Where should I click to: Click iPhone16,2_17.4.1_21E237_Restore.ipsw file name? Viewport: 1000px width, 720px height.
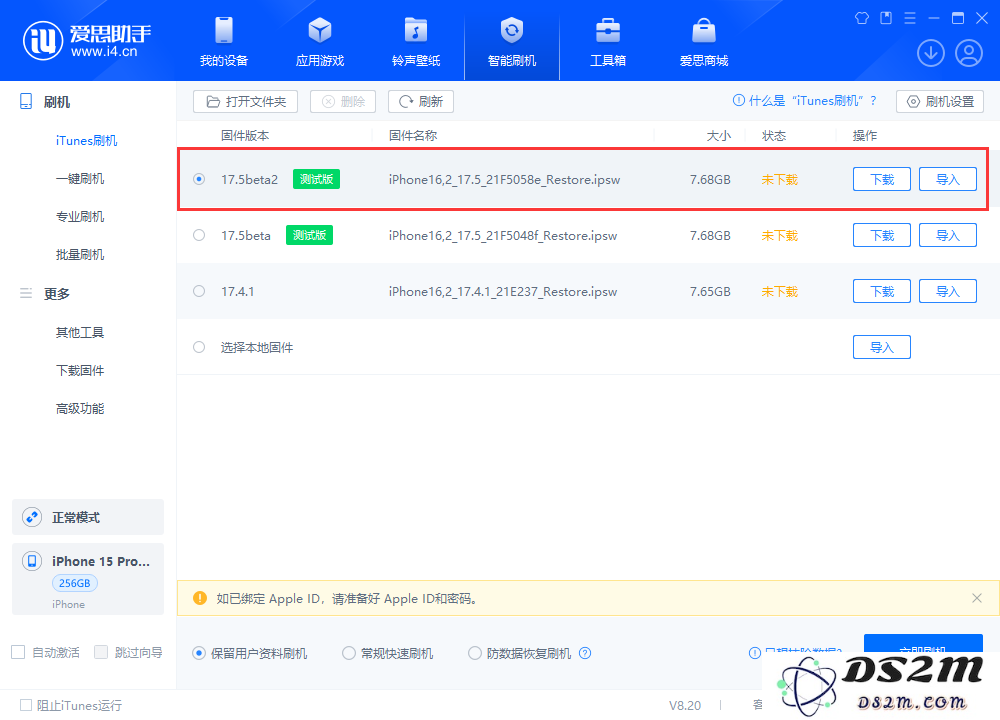[x=503, y=291]
